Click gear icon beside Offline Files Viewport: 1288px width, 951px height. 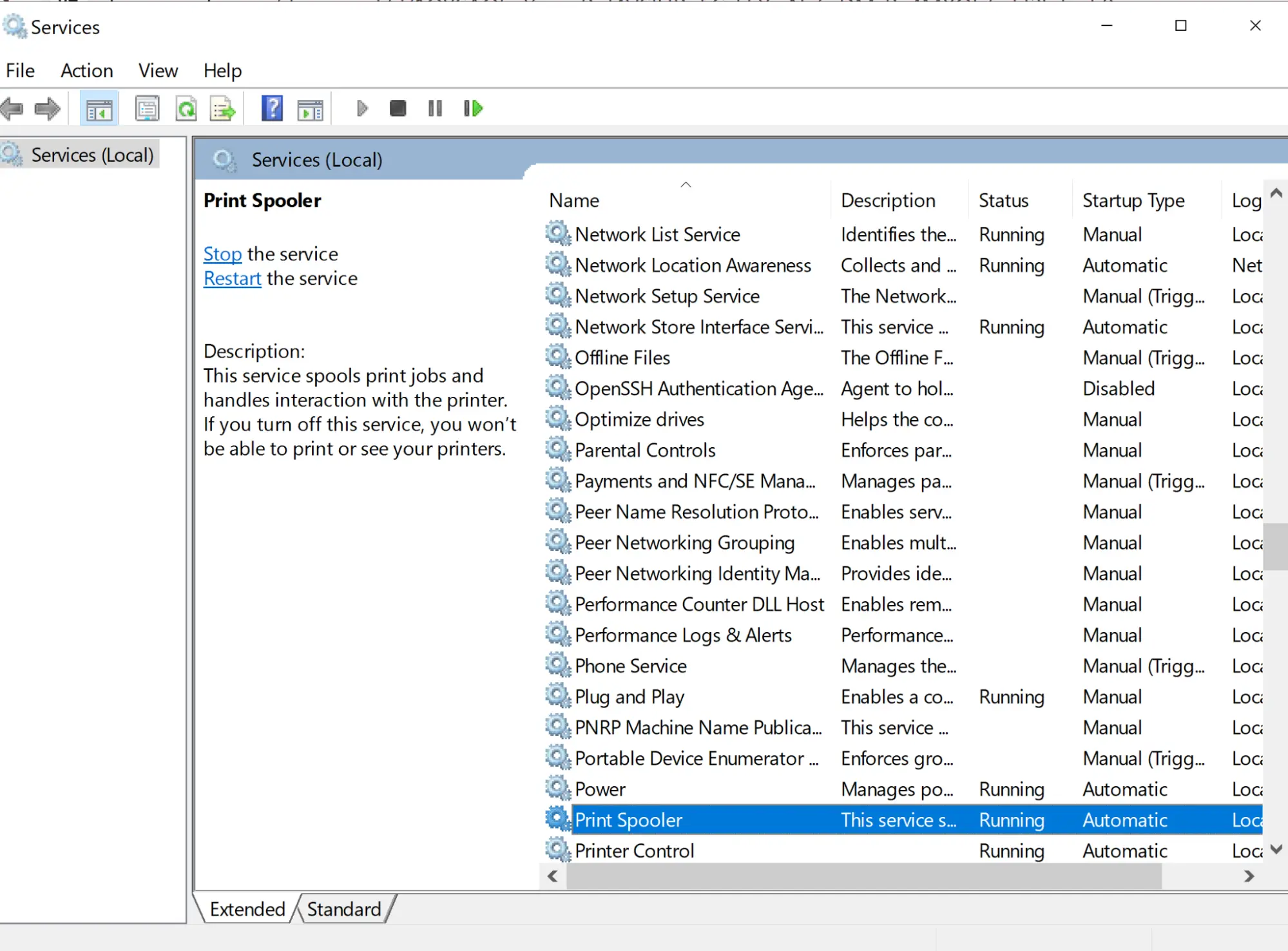[558, 357]
